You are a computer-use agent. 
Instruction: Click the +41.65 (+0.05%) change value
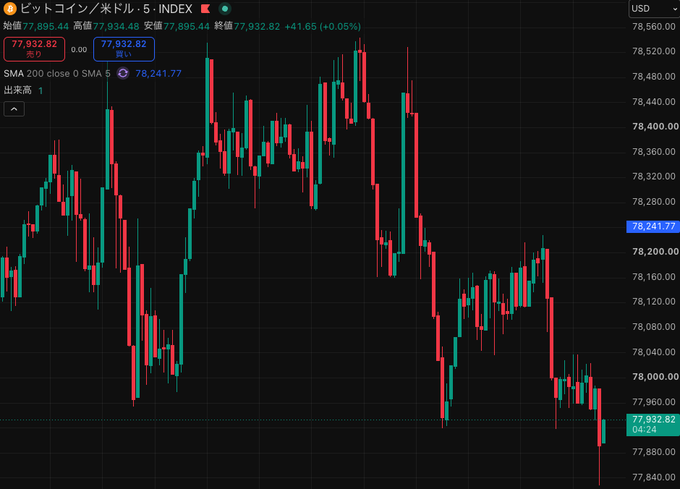click(x=323, y=26)
